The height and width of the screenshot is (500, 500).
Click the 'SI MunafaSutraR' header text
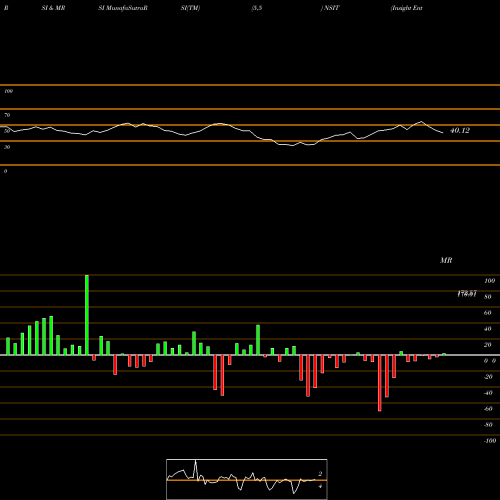123,8
